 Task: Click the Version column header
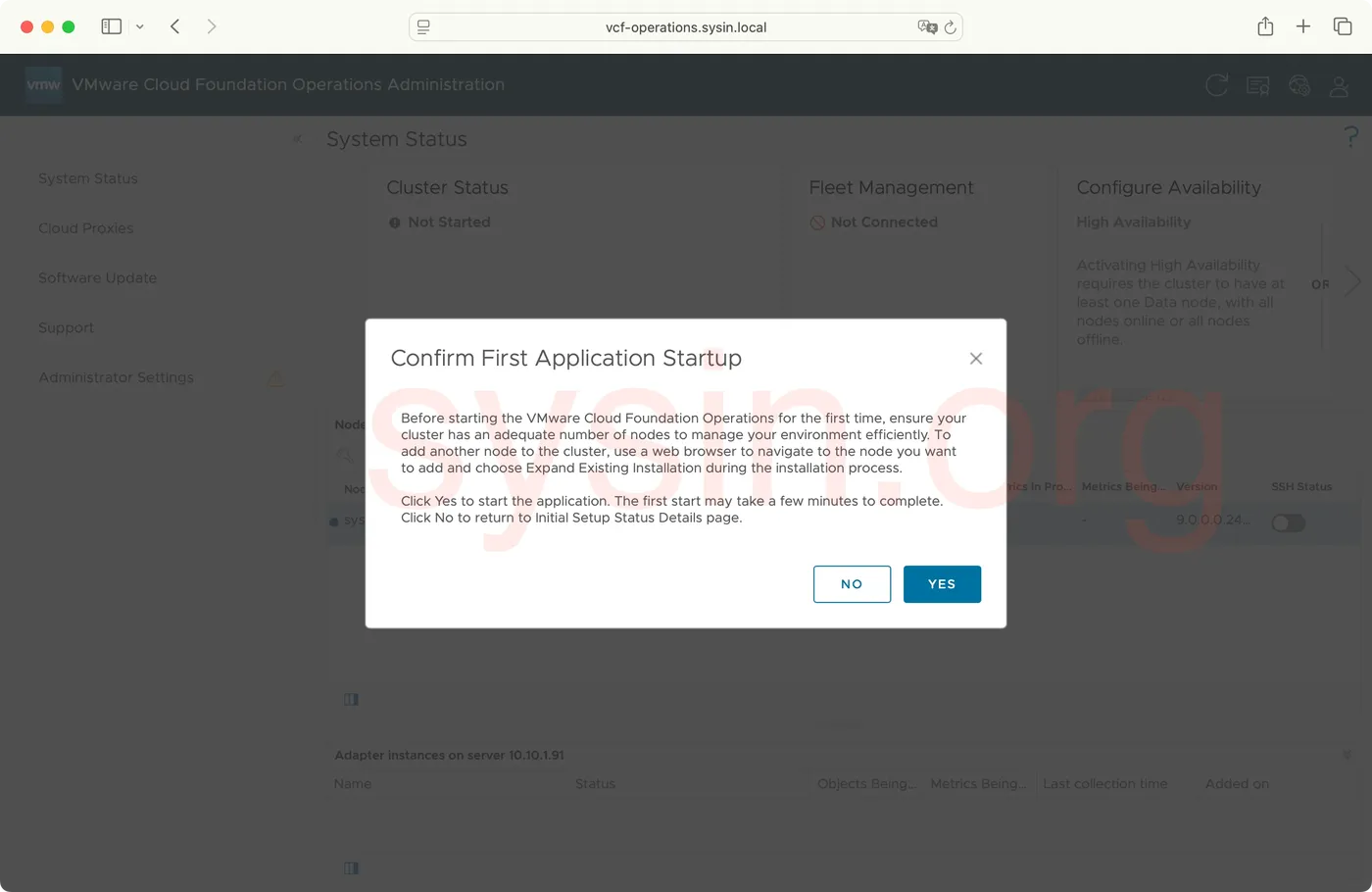[x=1197, y=487]
